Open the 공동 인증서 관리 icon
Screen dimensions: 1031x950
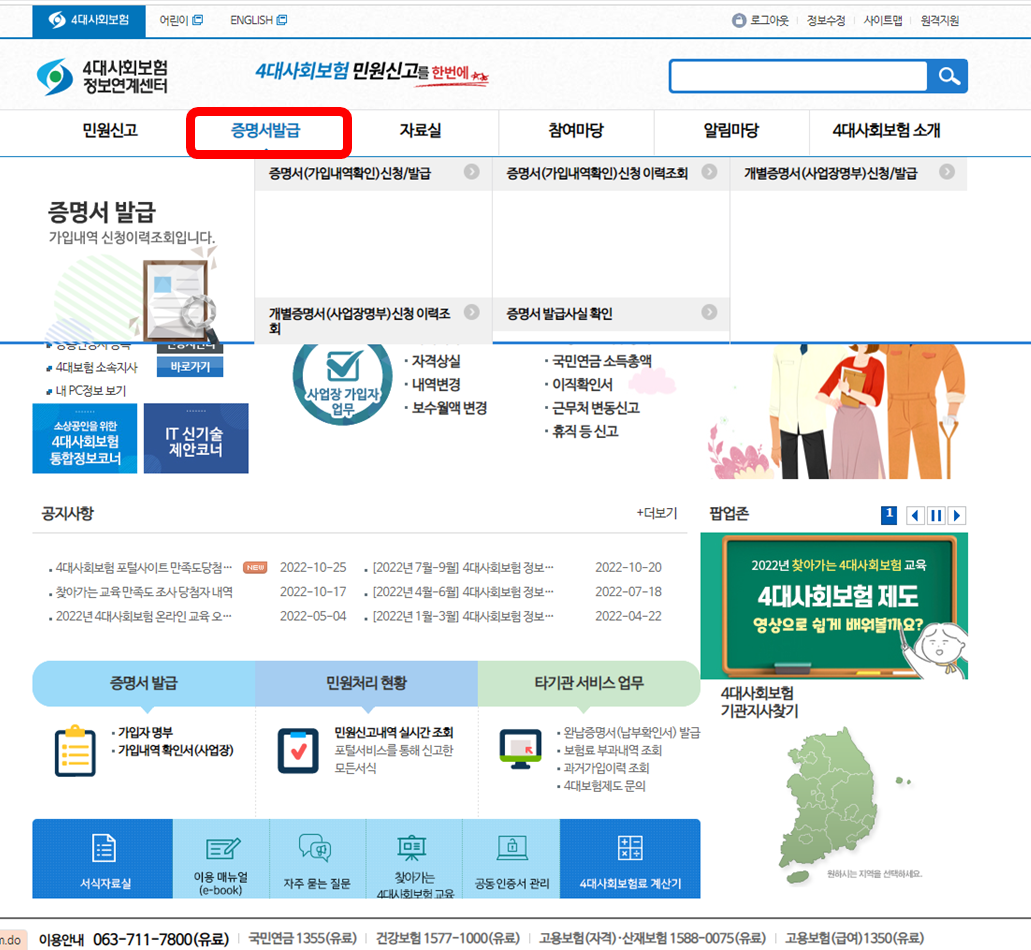[511, 858]
